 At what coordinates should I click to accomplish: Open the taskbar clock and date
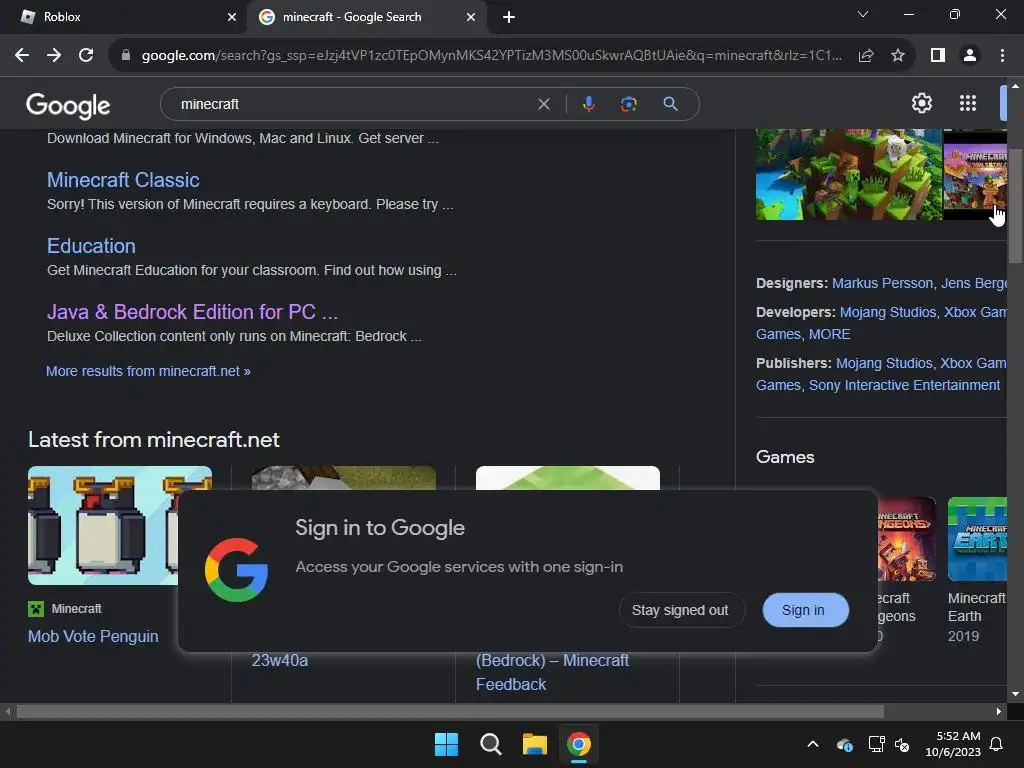pos(953,744)
